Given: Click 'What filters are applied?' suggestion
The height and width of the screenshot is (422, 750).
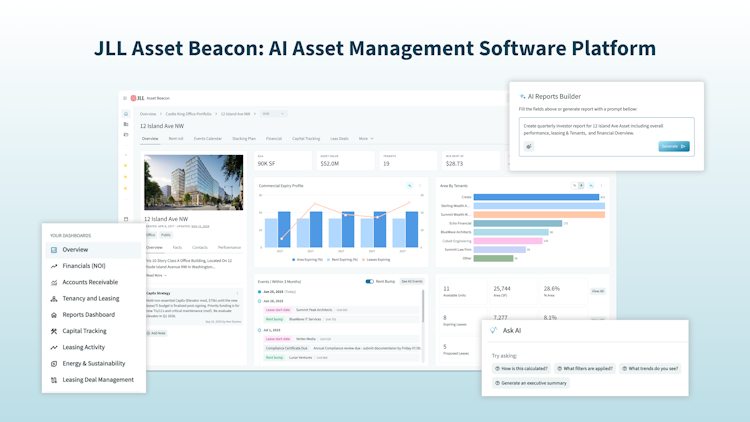Looking at the screenshot, I should (585, 368).
